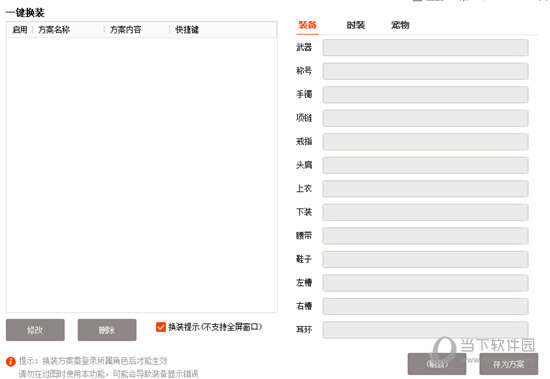Click the orange info tip icon
The width and height of the screenshot is (550, 379).
tap(11, 361)
